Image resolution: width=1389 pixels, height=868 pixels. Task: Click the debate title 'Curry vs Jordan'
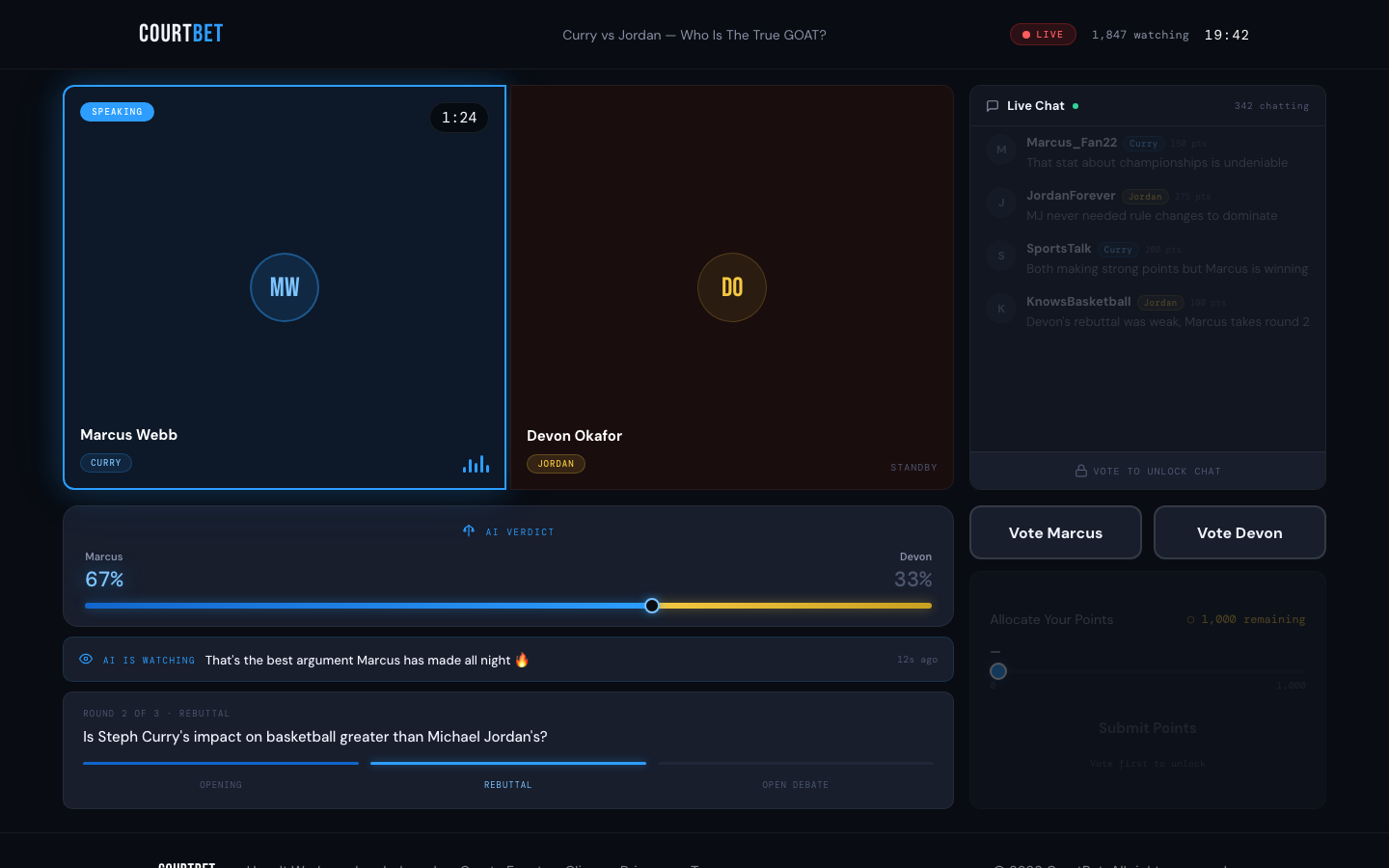click(694, 35)
